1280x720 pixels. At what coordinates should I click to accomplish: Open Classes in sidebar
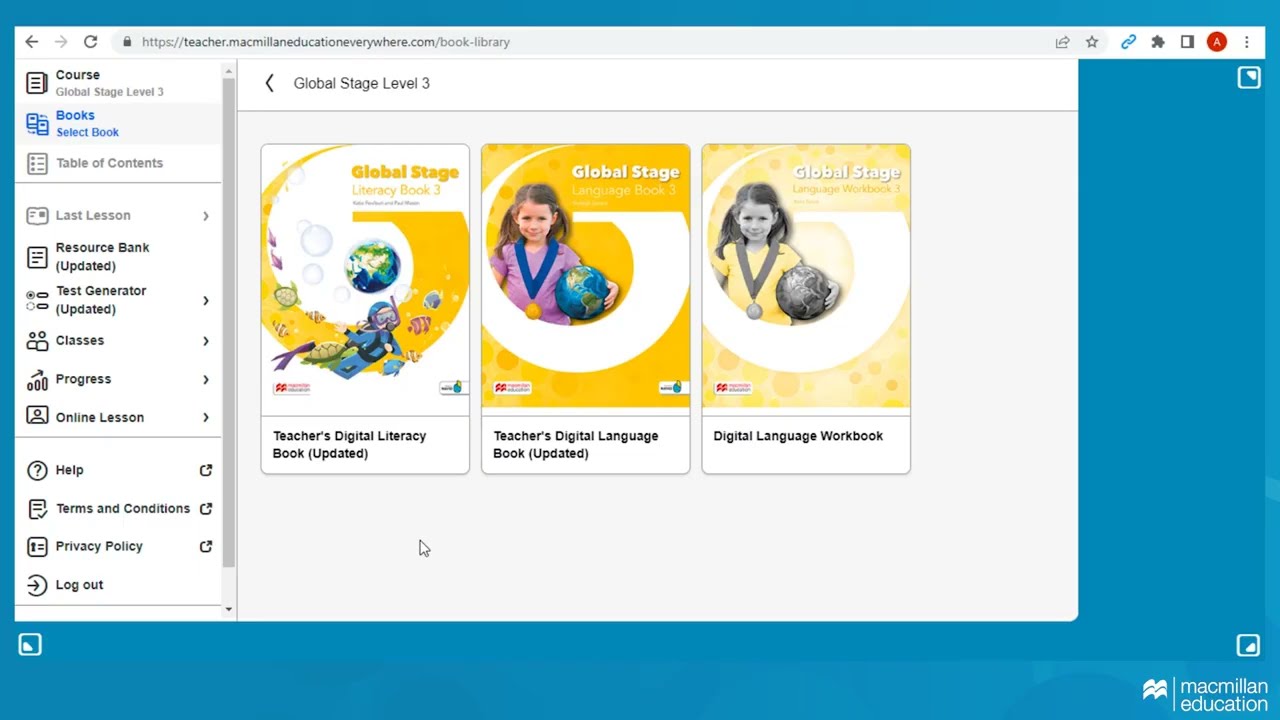pyautogui.click(x=80, y=340)
